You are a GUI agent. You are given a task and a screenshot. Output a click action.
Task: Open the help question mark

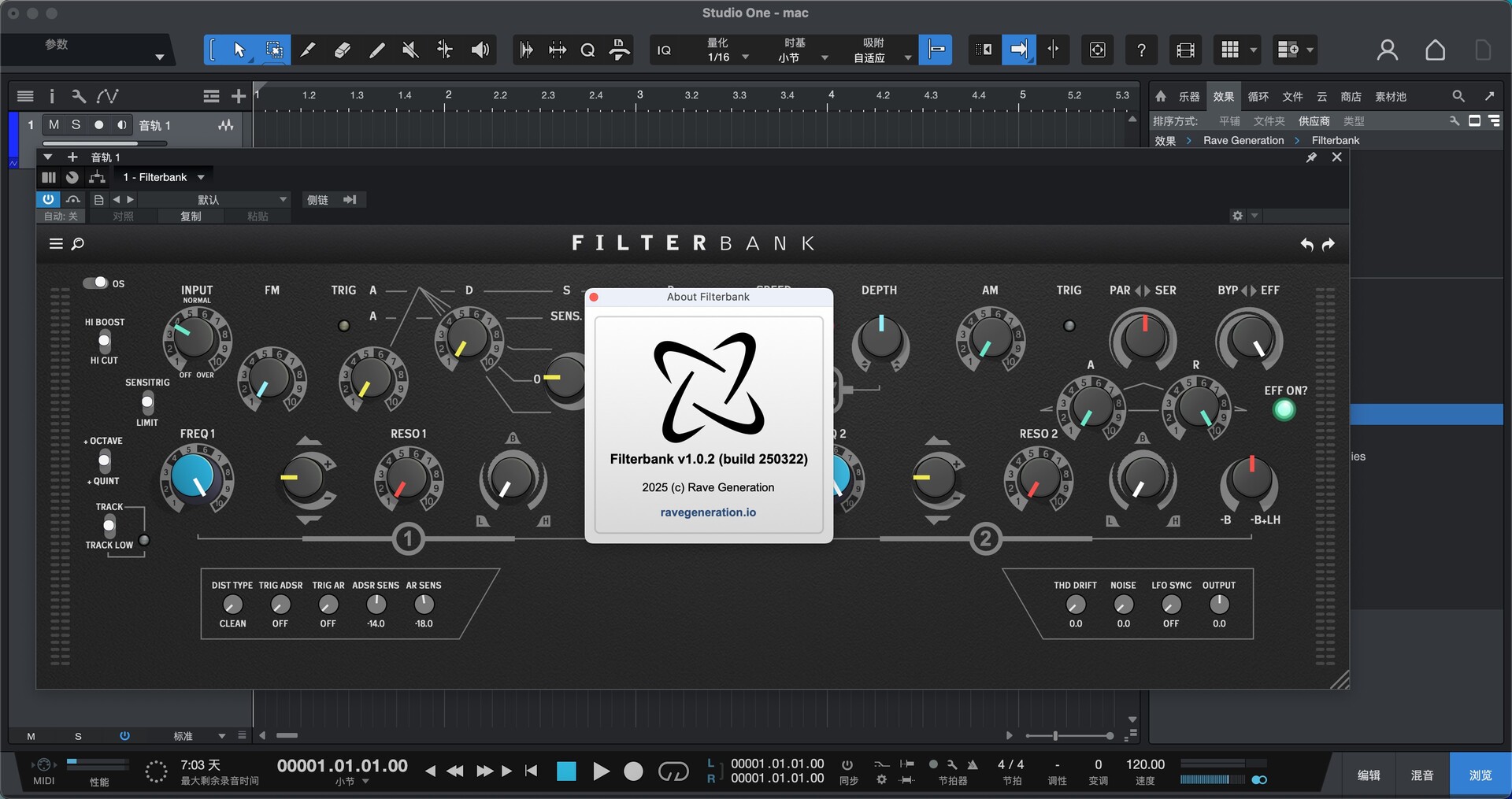(1141, 50)
